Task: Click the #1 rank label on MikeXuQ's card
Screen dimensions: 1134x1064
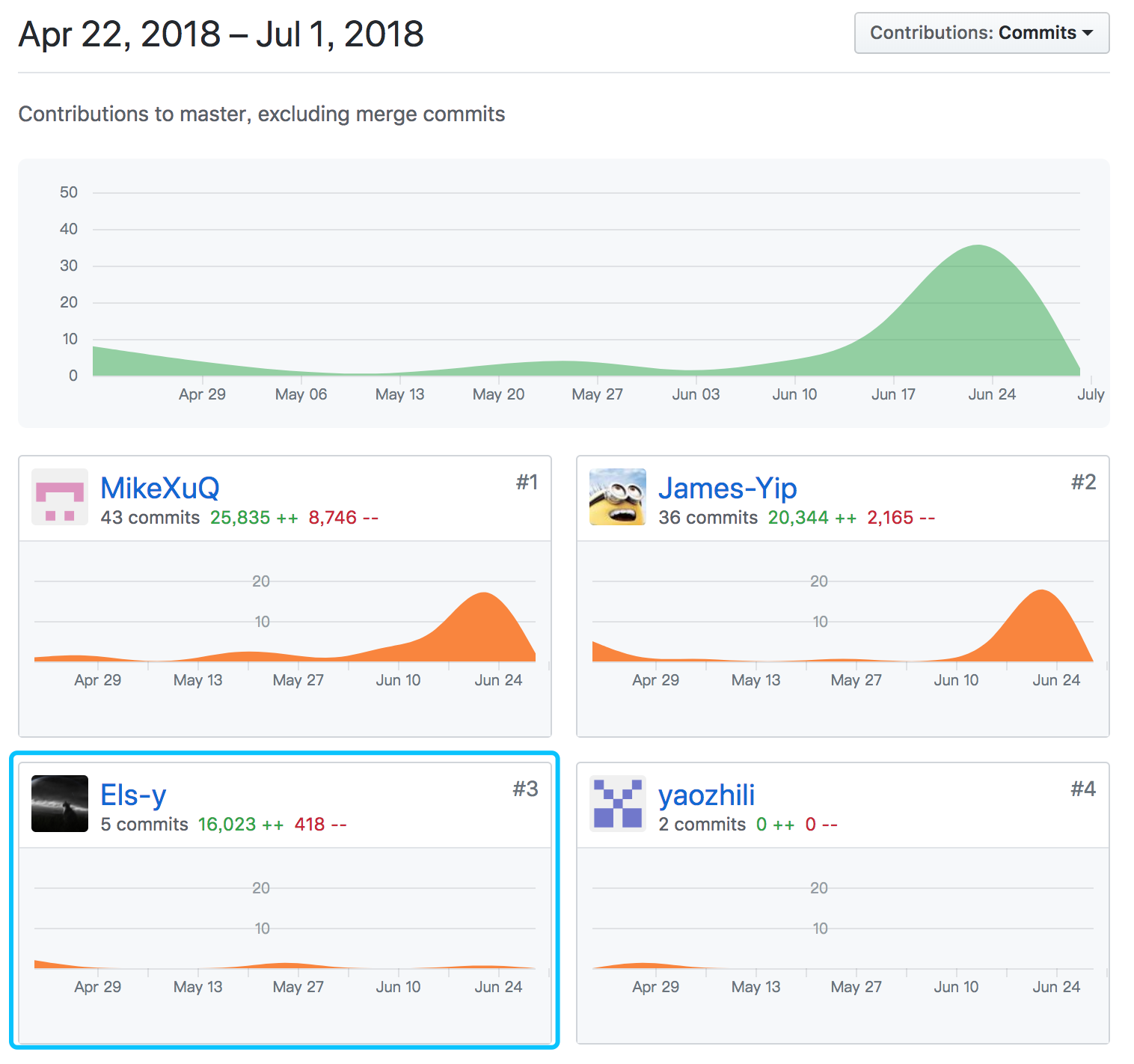Action: tap(527, 483)
